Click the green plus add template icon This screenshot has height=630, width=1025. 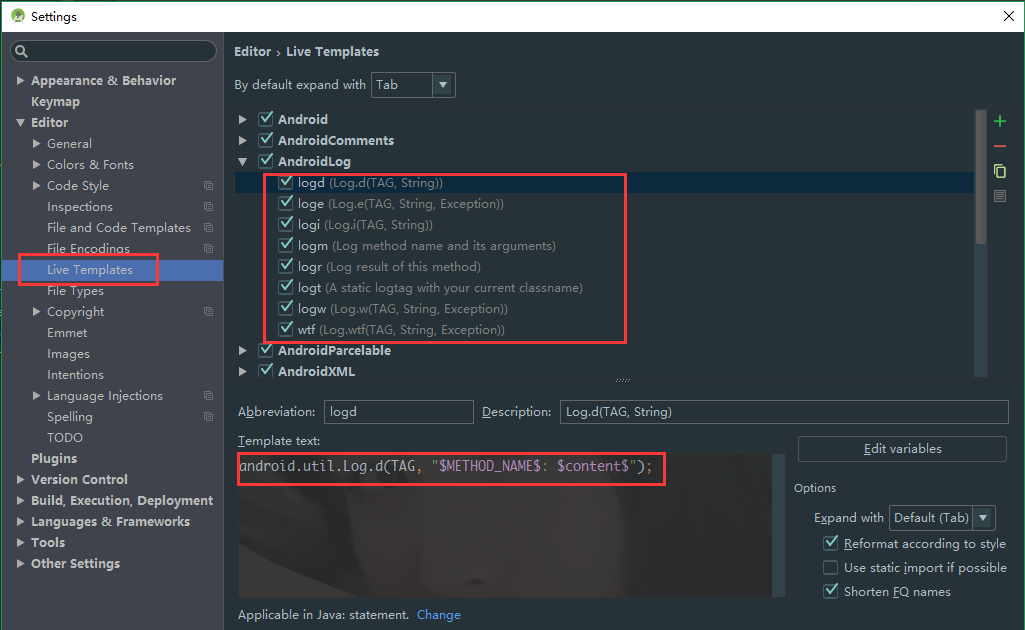point(999,121)
